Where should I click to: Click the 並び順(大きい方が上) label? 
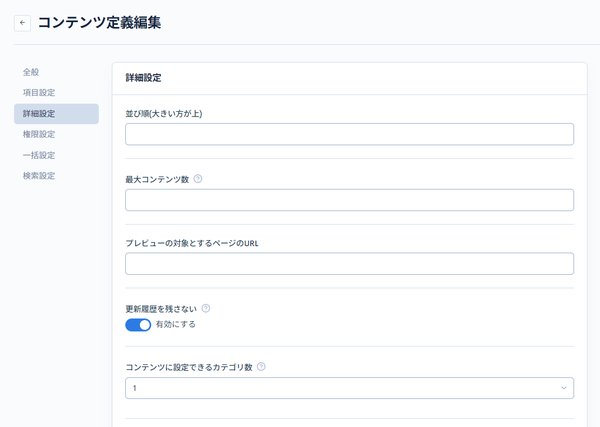pyautogui.click(x=164, y=114)
